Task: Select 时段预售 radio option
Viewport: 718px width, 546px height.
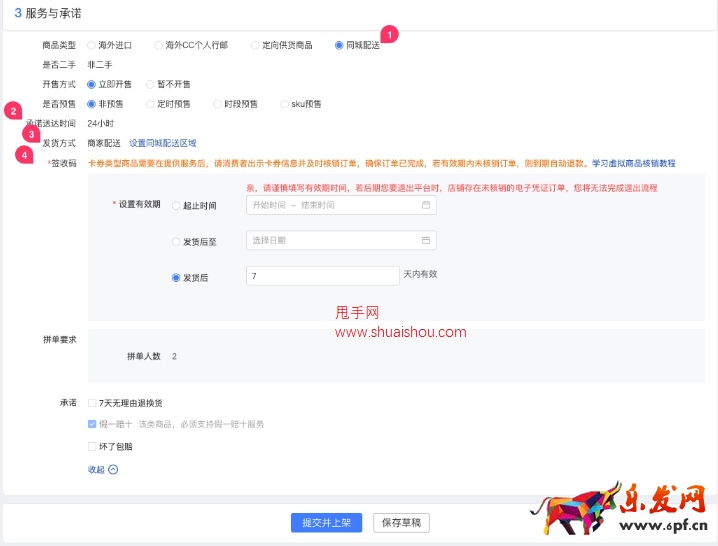Action: point(217,104)
